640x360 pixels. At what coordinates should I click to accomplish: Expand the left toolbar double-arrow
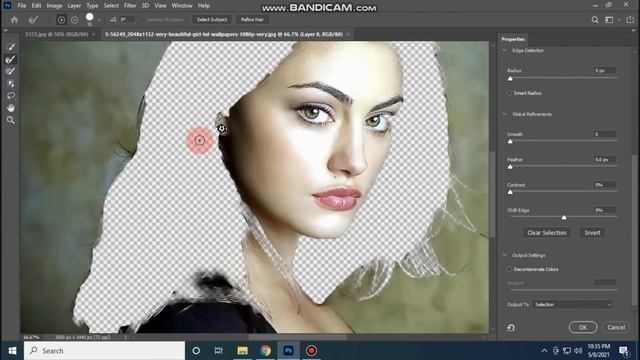6,30
